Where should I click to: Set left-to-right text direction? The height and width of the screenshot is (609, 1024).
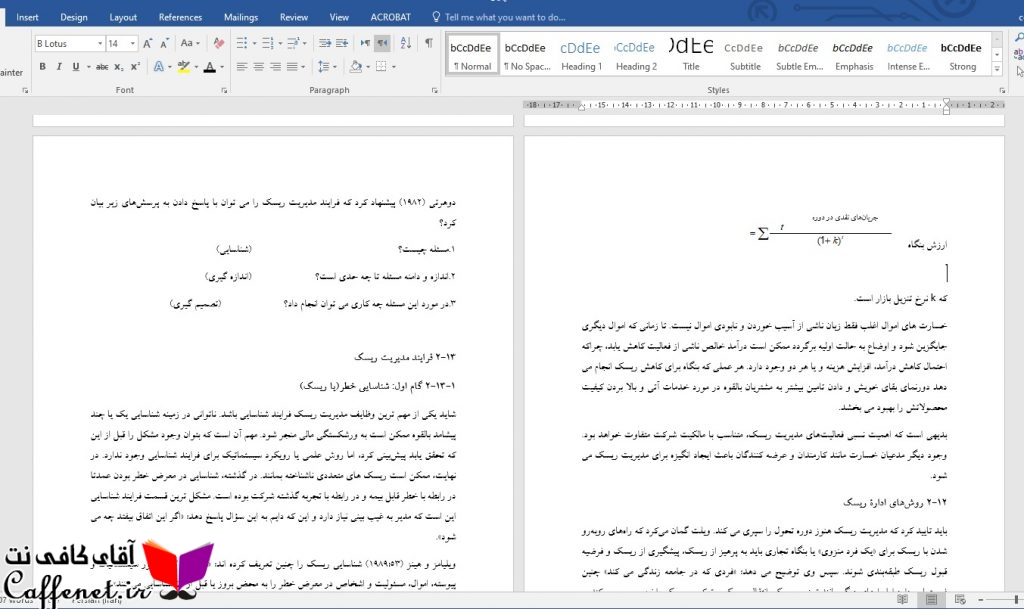click(365, 44)
